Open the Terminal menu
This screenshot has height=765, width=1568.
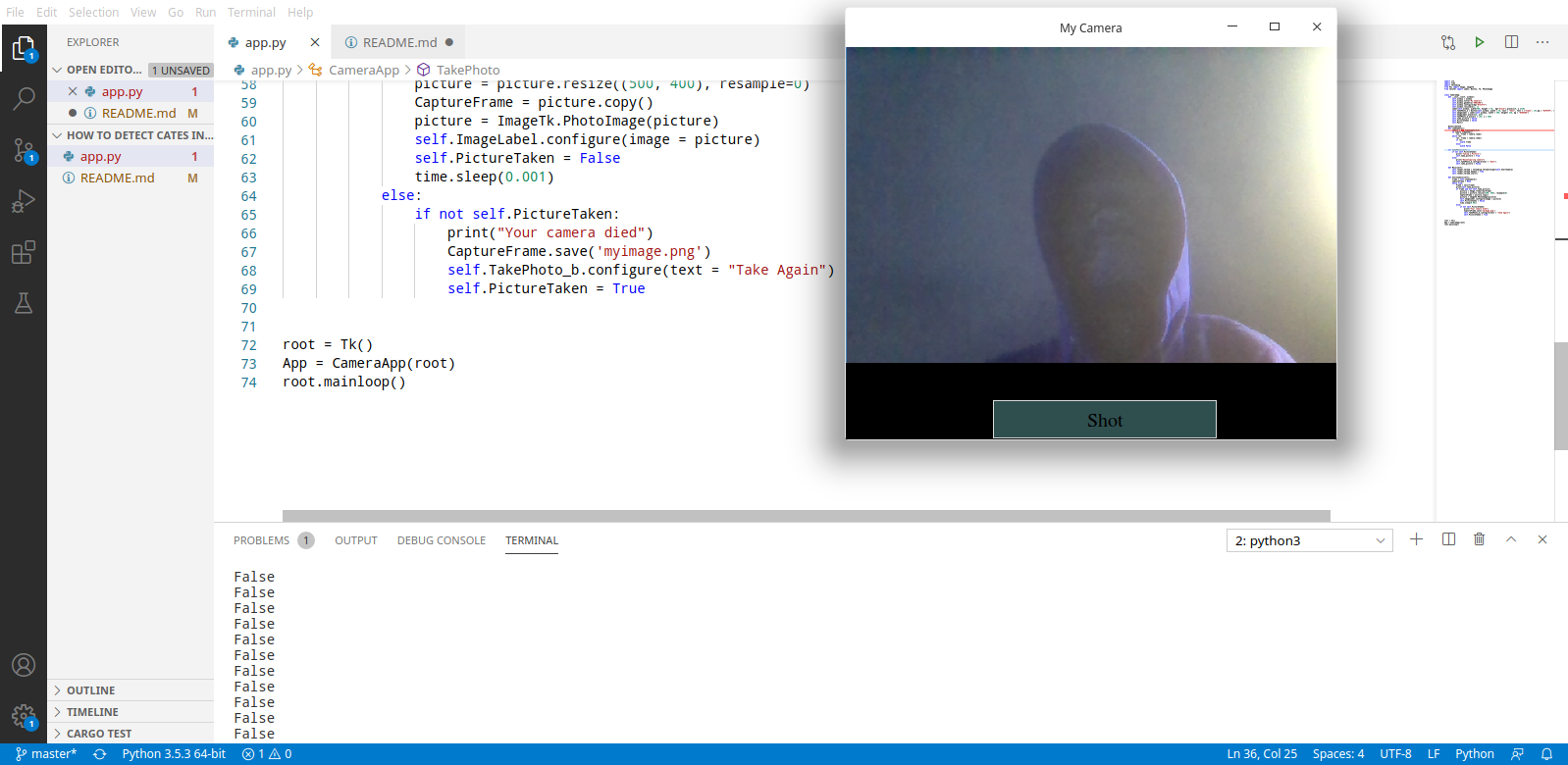[251, 12]
